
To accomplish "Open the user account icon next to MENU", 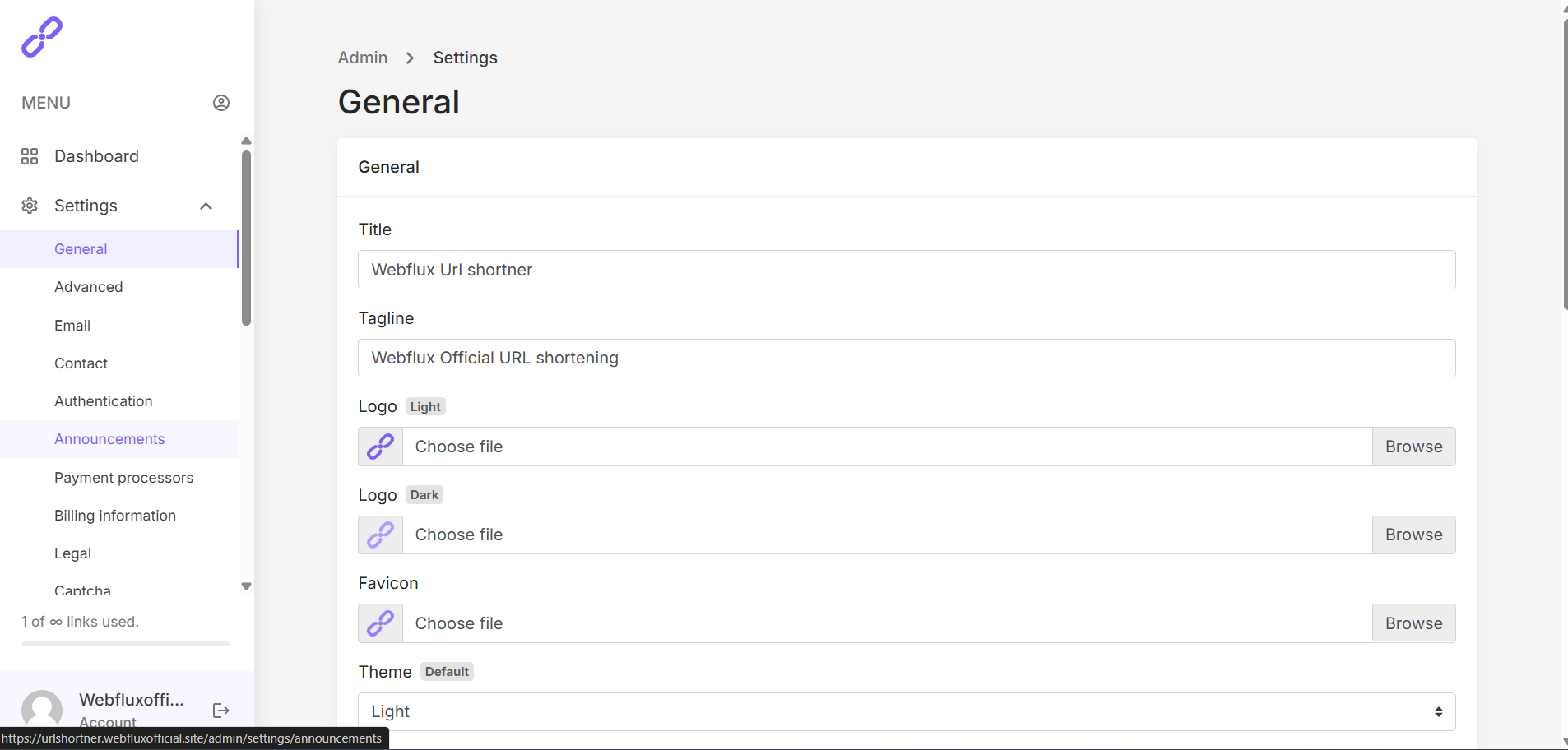I will click(220, 102).
